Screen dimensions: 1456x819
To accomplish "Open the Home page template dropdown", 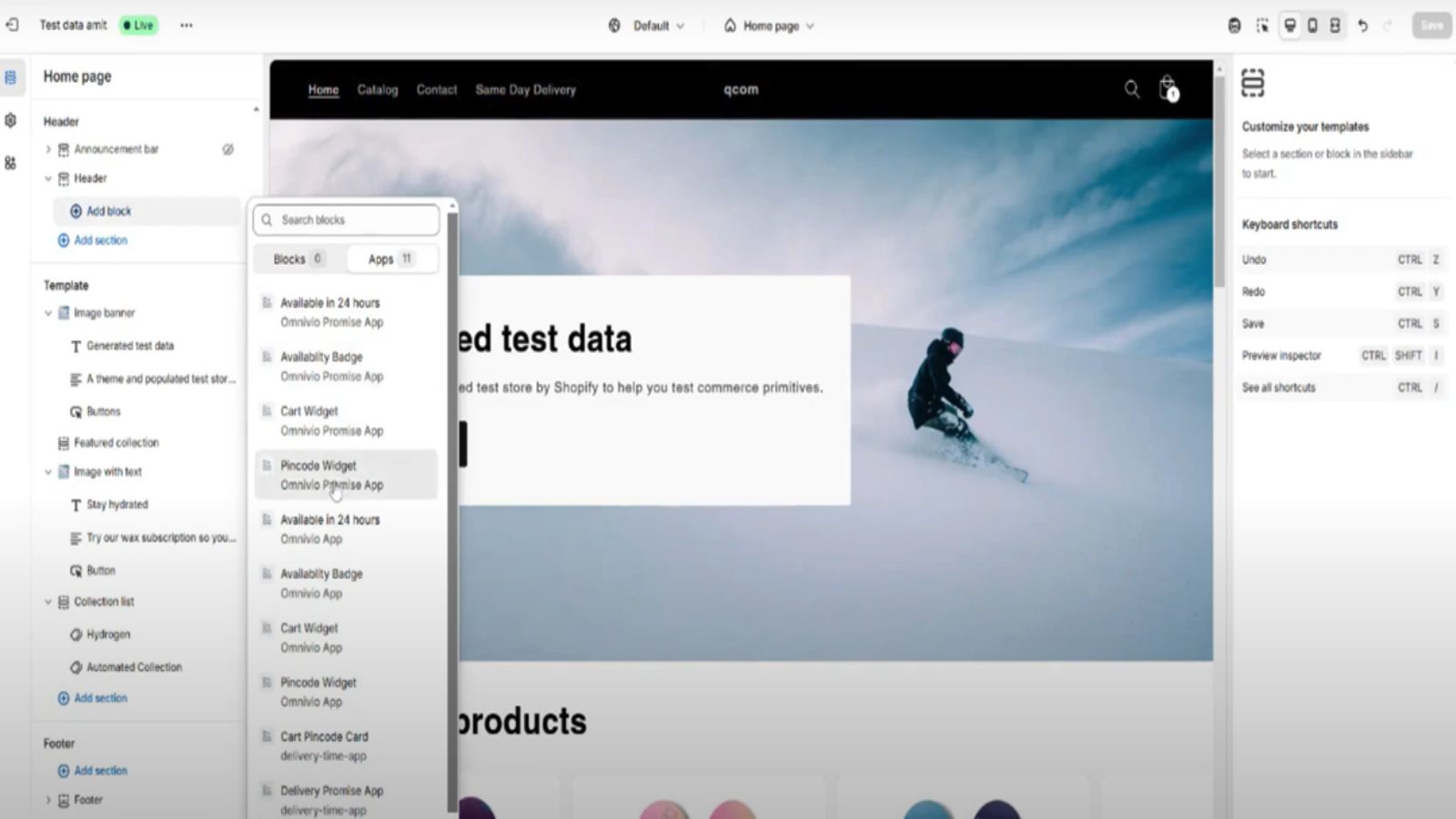I will pyautogui.click(x=770, y=25).
